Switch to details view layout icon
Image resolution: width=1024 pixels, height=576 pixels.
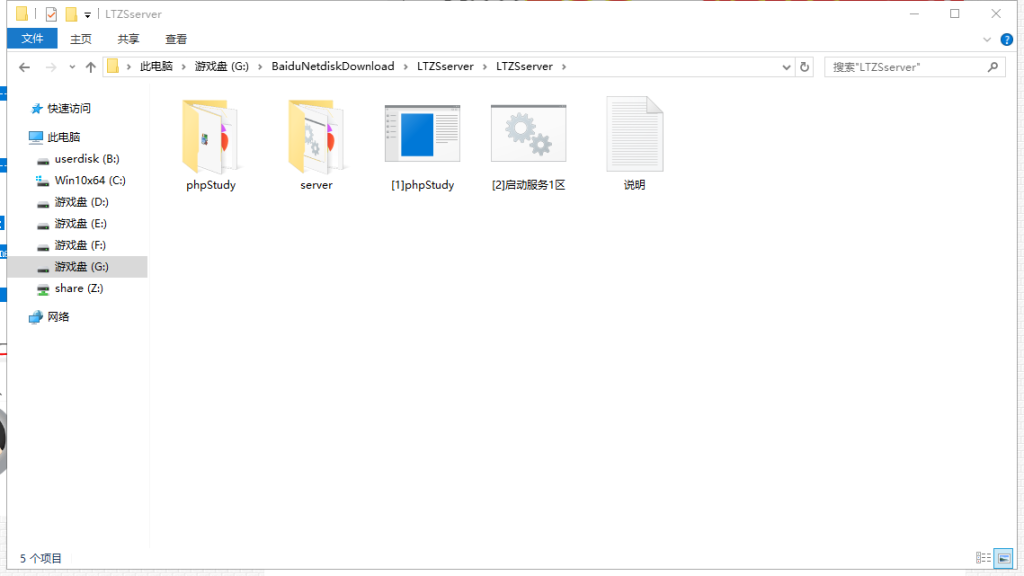pyautogui.click(x=983, y=558)
